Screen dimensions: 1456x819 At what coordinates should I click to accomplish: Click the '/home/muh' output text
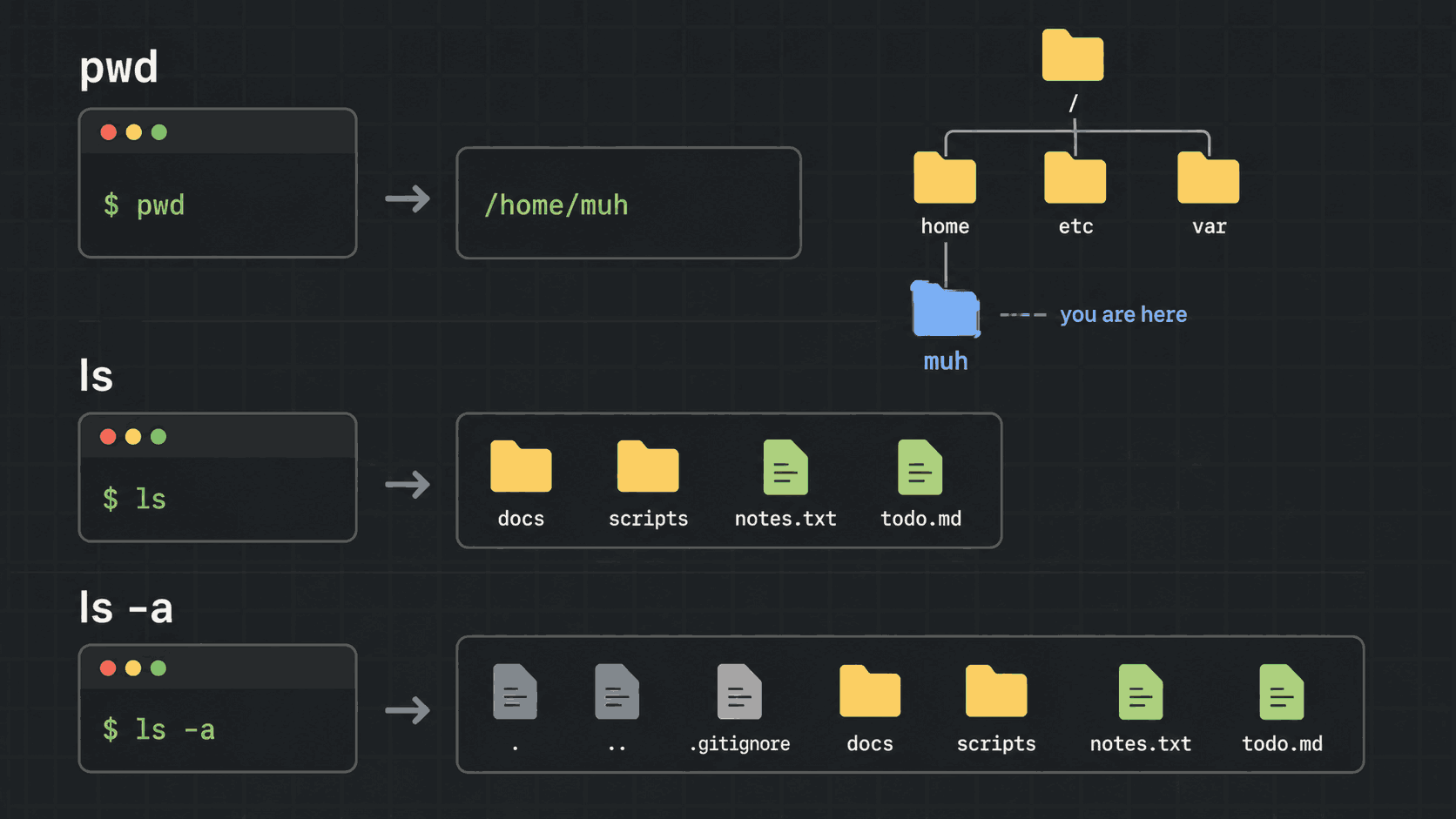(556, 205)
